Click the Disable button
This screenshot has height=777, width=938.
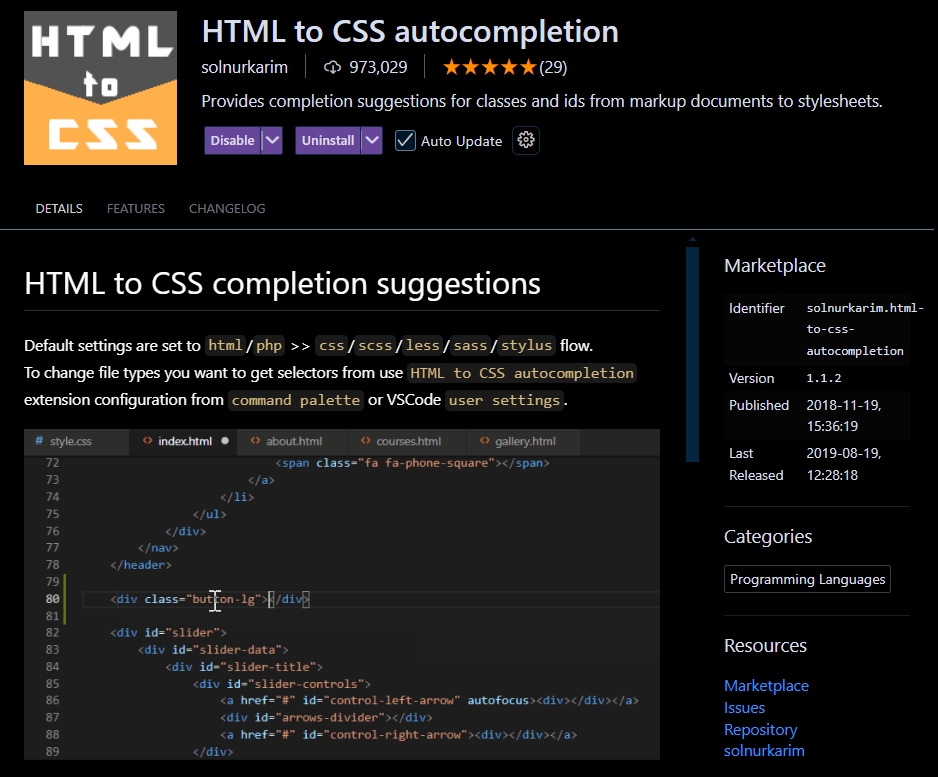click(x=232, y=141)
